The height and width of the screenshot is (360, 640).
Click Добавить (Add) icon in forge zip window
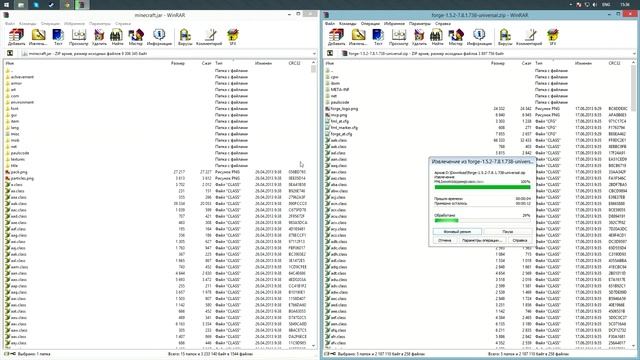[336, 37]
